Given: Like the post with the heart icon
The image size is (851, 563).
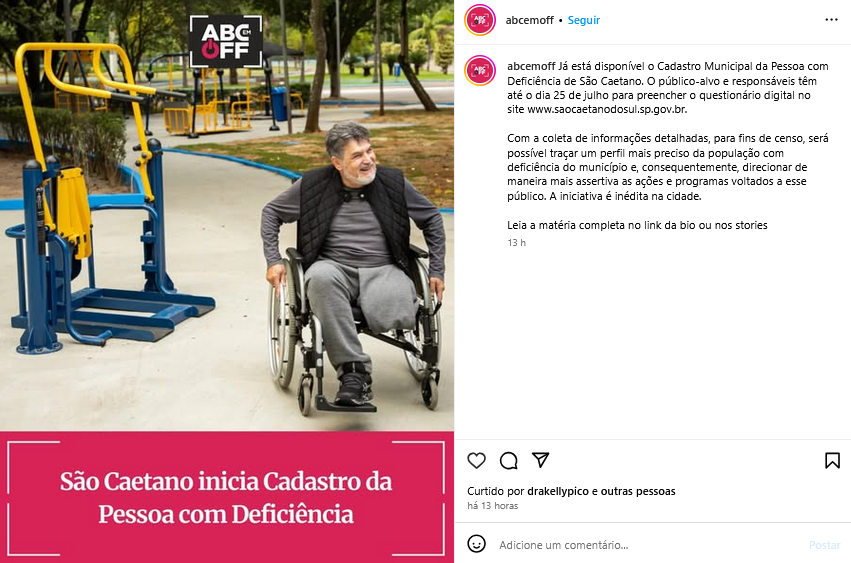Looking at the screenshot, I should (477, 460).
